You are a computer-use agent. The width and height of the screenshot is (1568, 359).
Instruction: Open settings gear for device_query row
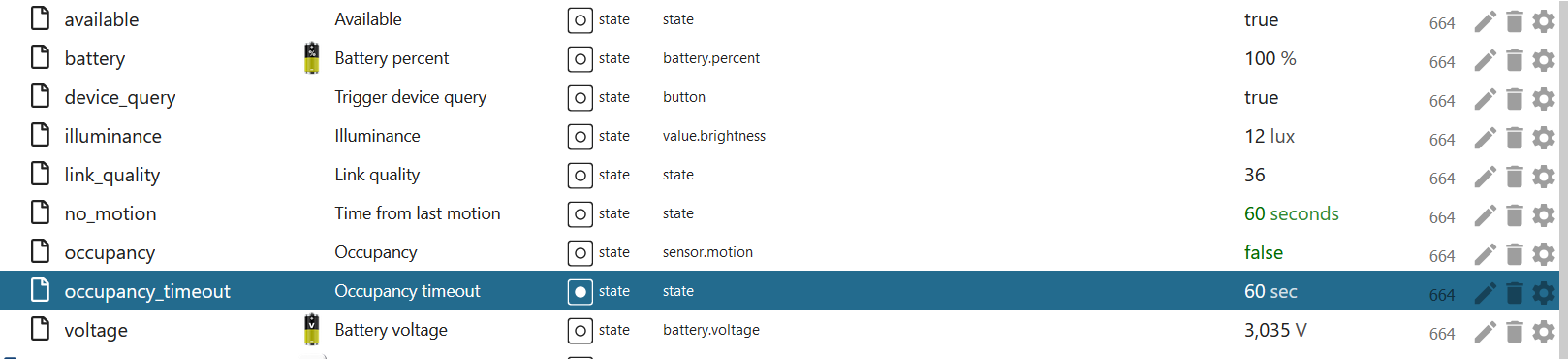[x=1544, y=99]
